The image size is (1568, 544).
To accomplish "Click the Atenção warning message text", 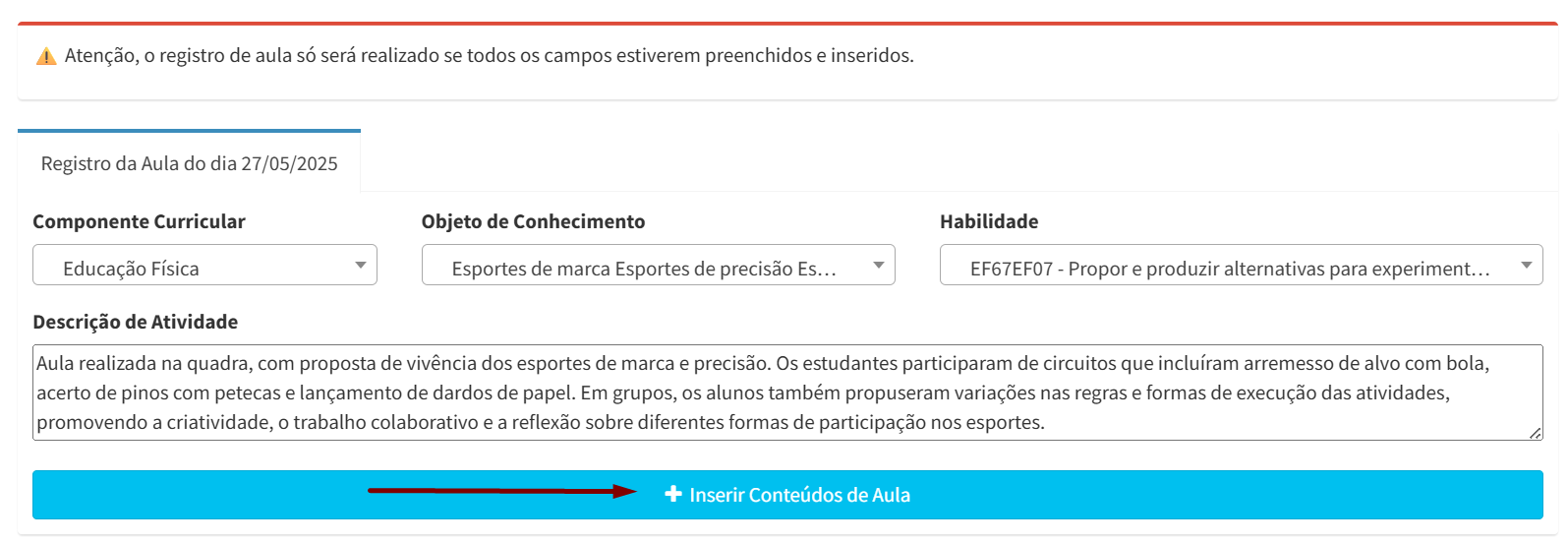I will point(490,56).
